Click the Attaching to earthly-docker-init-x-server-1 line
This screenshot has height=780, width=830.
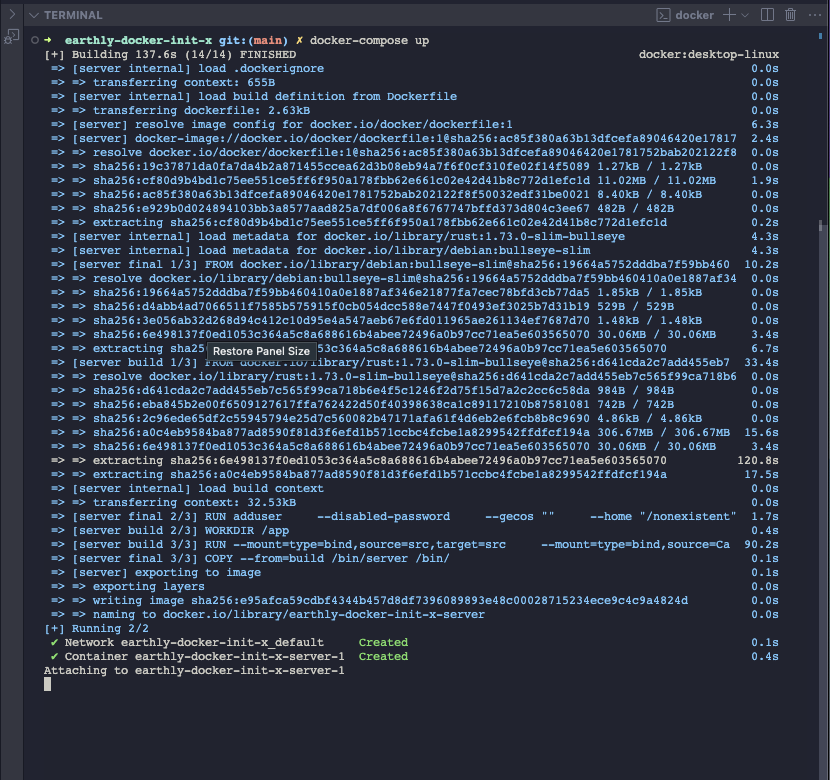[194, 671]
